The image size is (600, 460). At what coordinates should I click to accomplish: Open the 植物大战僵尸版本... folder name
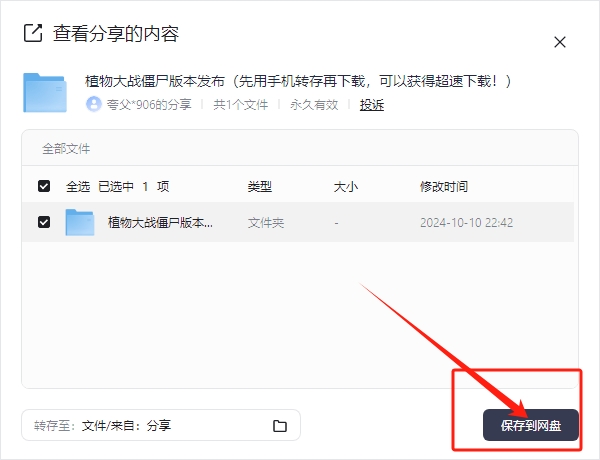pyautogui.click(x=160, y=223)
